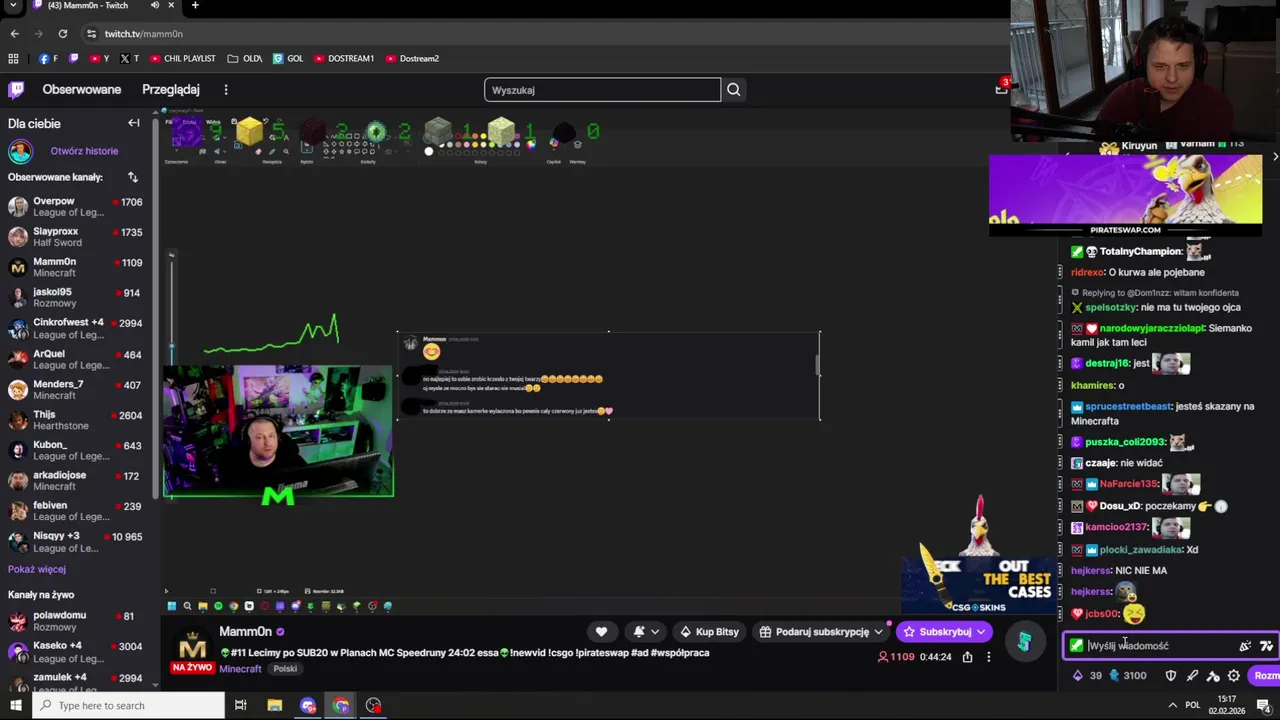Click the hammer moderation tools icon
This screenshot has width=1280, height=720.
[x=1213, y=676]
